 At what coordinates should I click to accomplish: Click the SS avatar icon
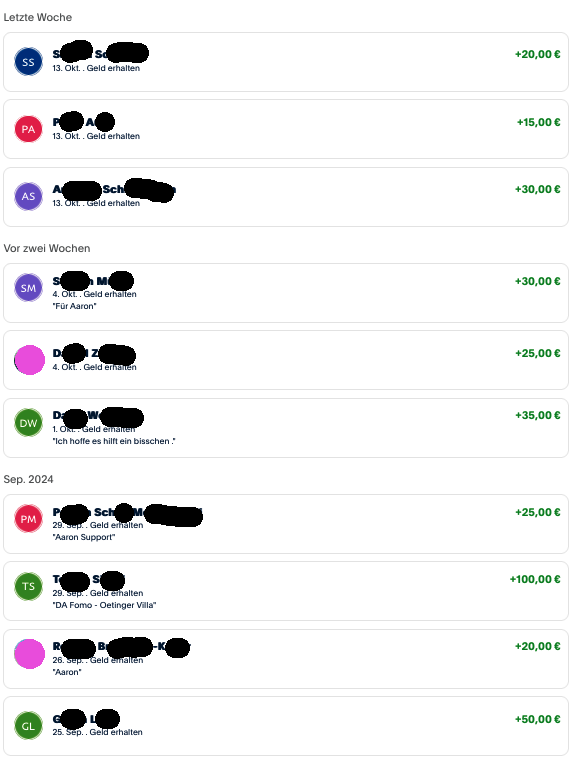[28, 62]
